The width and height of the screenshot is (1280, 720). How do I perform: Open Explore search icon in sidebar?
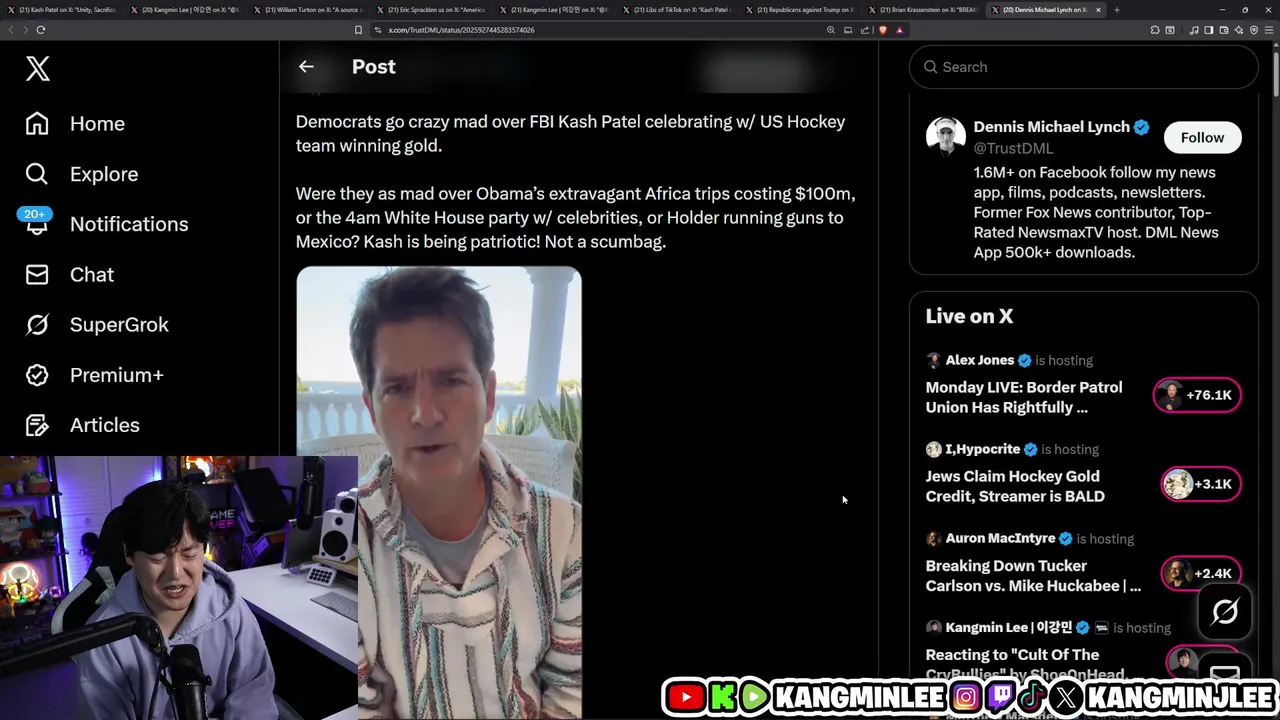point(37,174)
